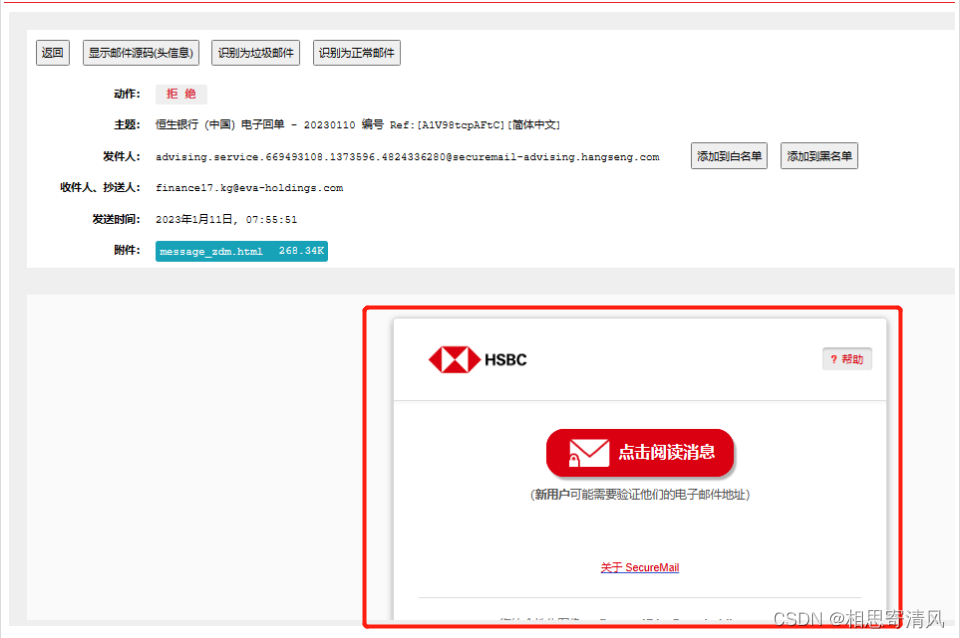Click the envelope icon in read-message button

[x=588, y=453]
